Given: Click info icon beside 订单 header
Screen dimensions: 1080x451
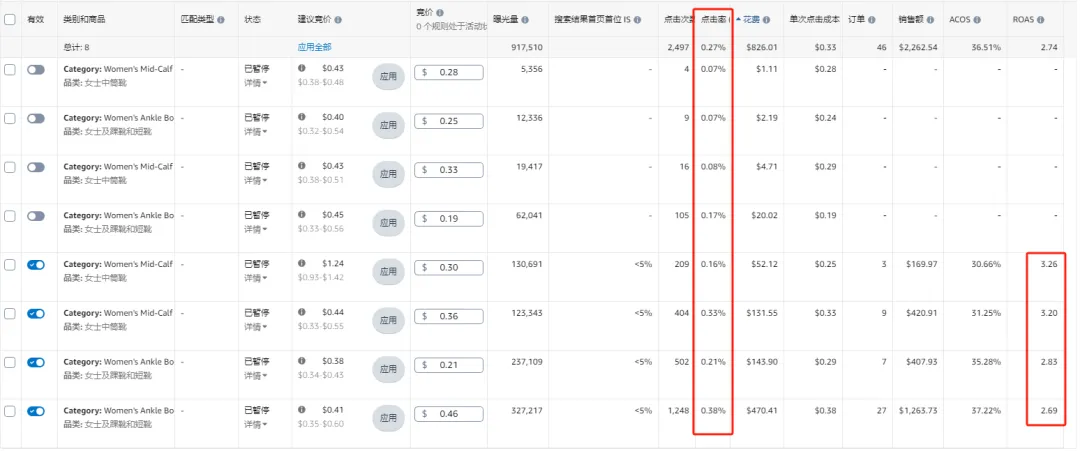Looking at the screenshot, I should pos(873,20).
